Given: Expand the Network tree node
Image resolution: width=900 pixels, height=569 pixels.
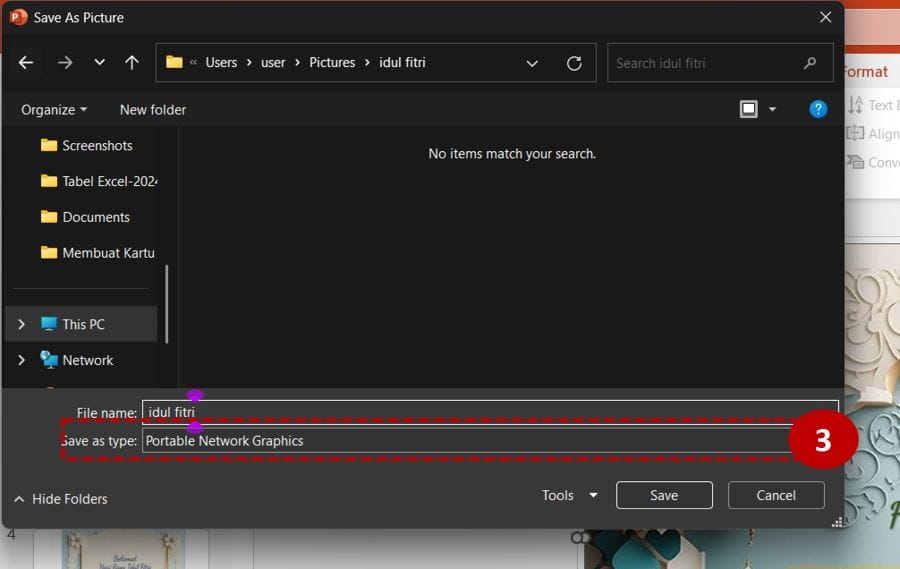Looking at the screenshot, I should (21, 360).
